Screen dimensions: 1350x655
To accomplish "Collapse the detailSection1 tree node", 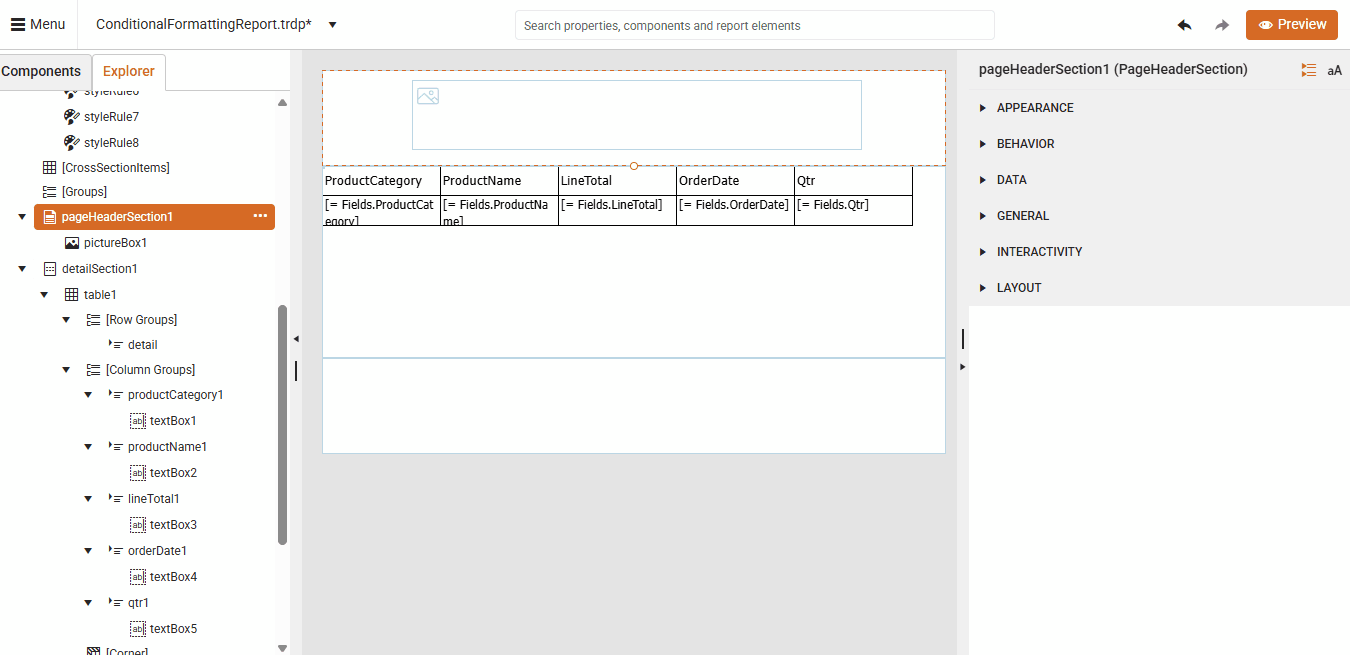I will pyautogui.click(x=22, y=269).
